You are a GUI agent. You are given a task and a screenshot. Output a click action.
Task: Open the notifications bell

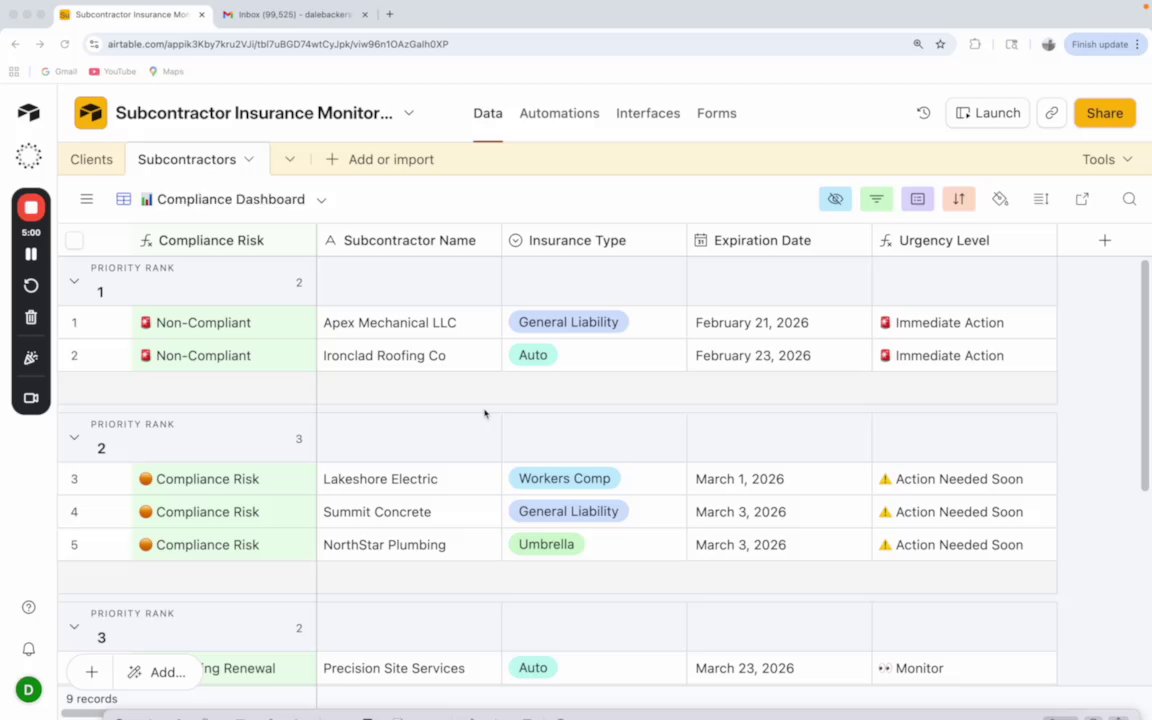click(x=29, y=649)
